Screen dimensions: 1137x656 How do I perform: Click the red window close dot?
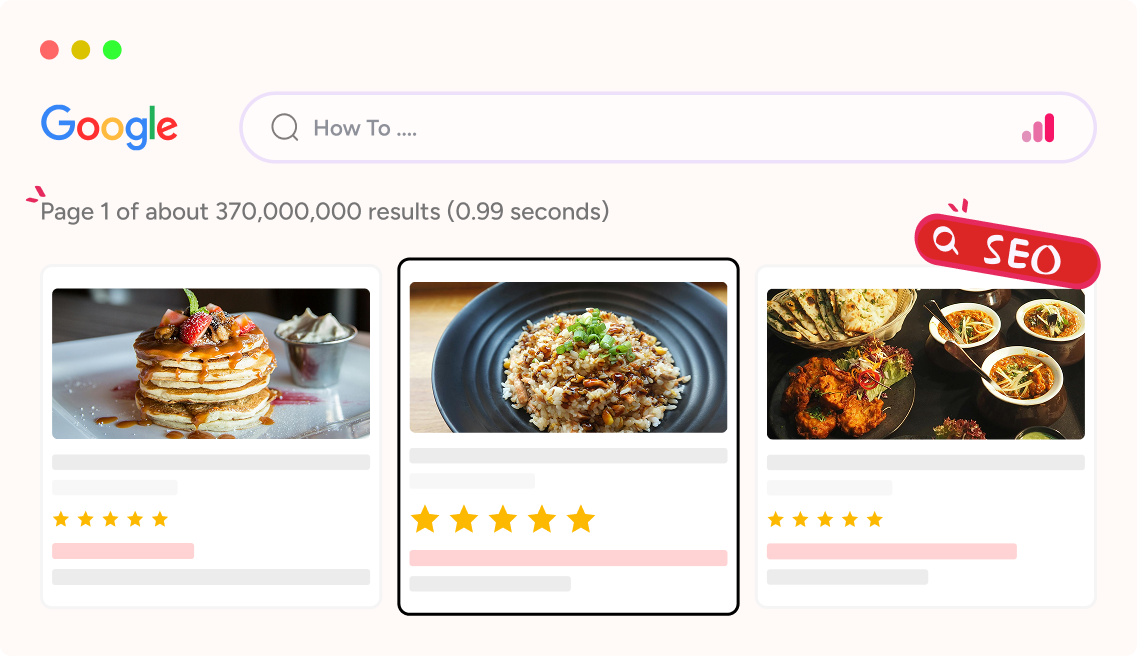[x=49, y=50]
